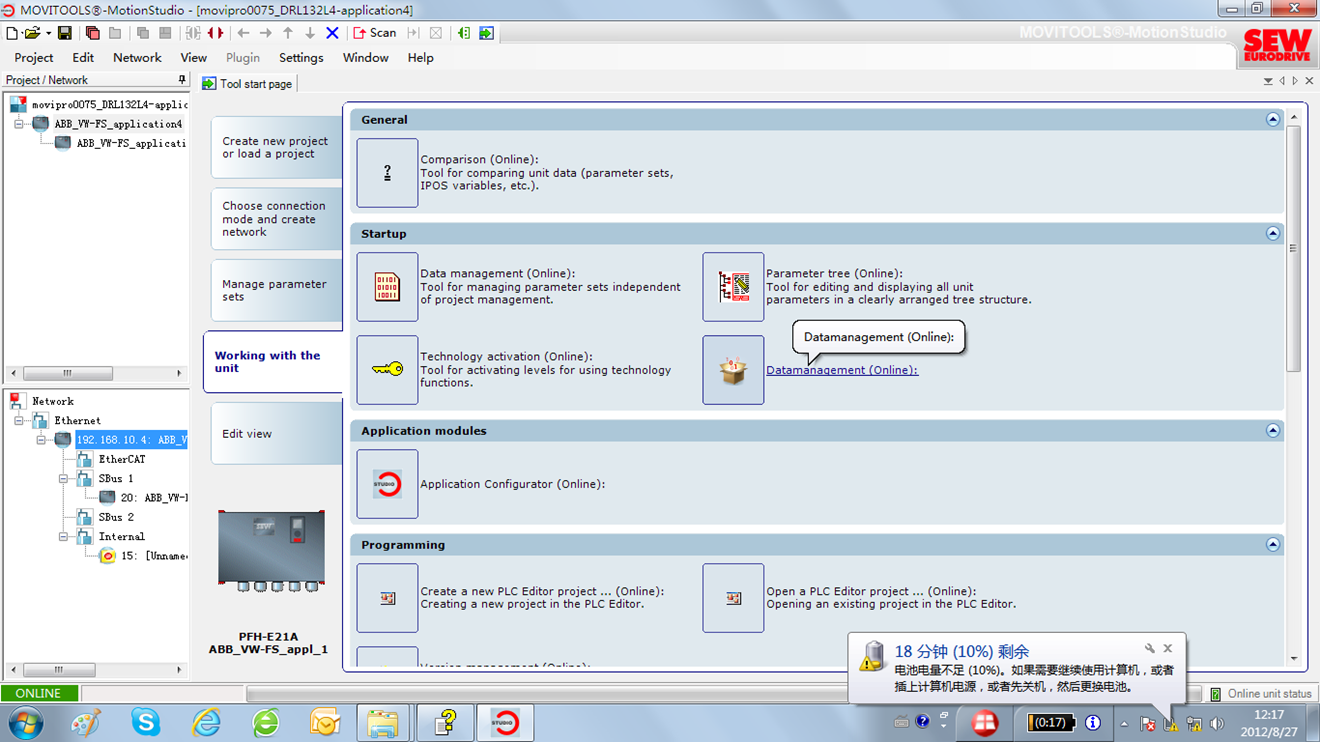The image size is (1320, 742).
Task: Click the Save disk icon in toolbar
Action: [64, 33]
